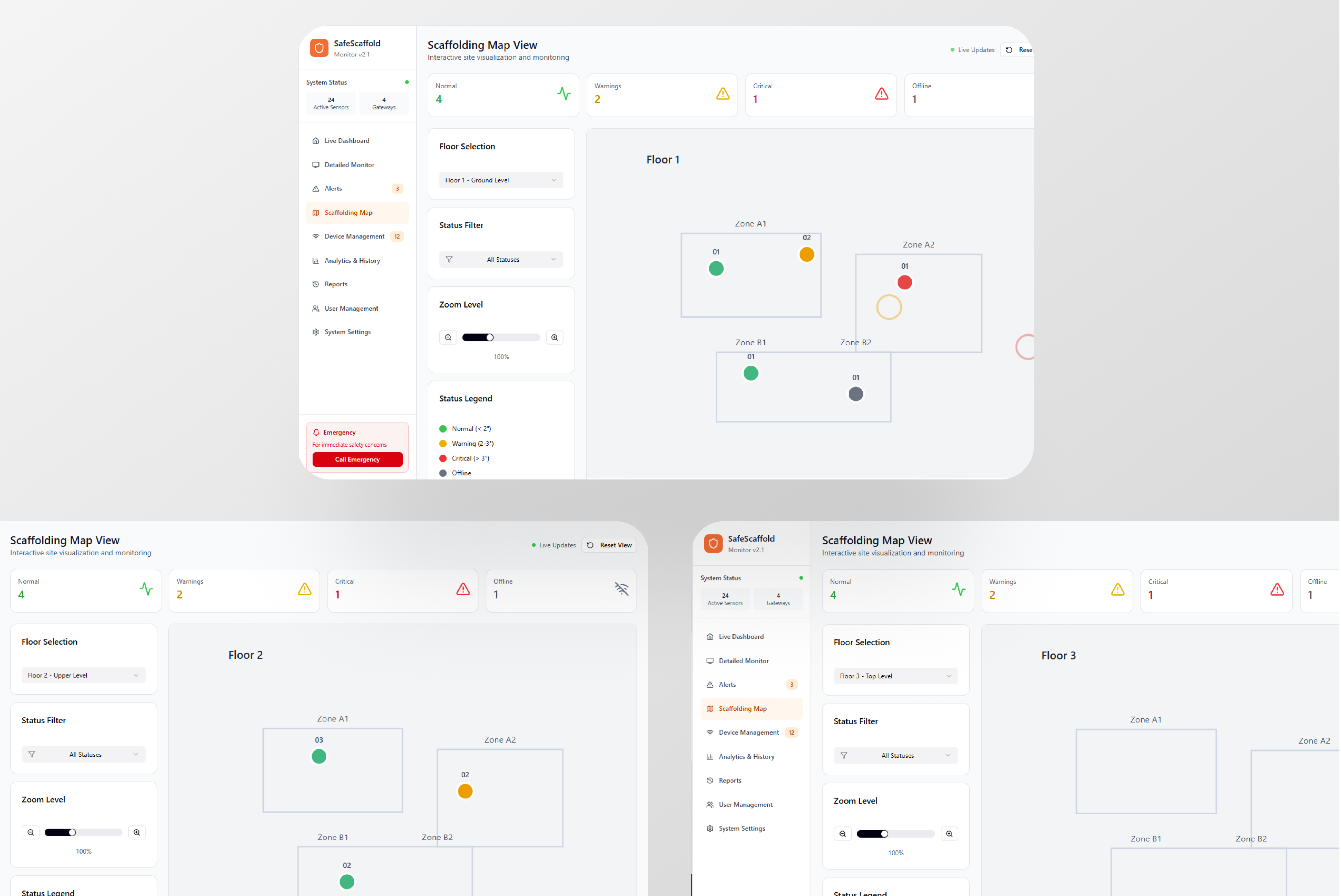
Task: Open All Statuses filter in Floor 2 window
Action: point(83,755)
